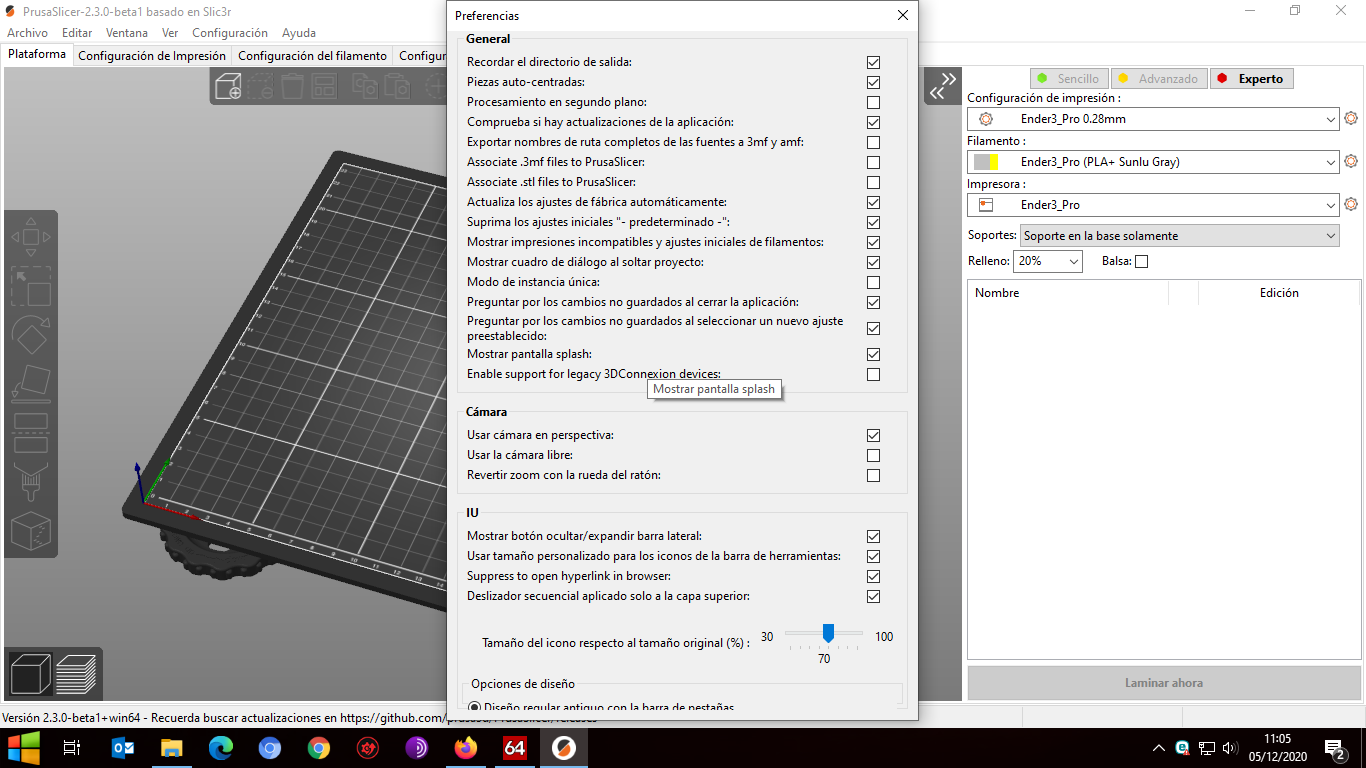Viewport: 1366px width, 768px height.
Task: Switch to the Configuración de Impresión tab
Action: pos(151,55)
